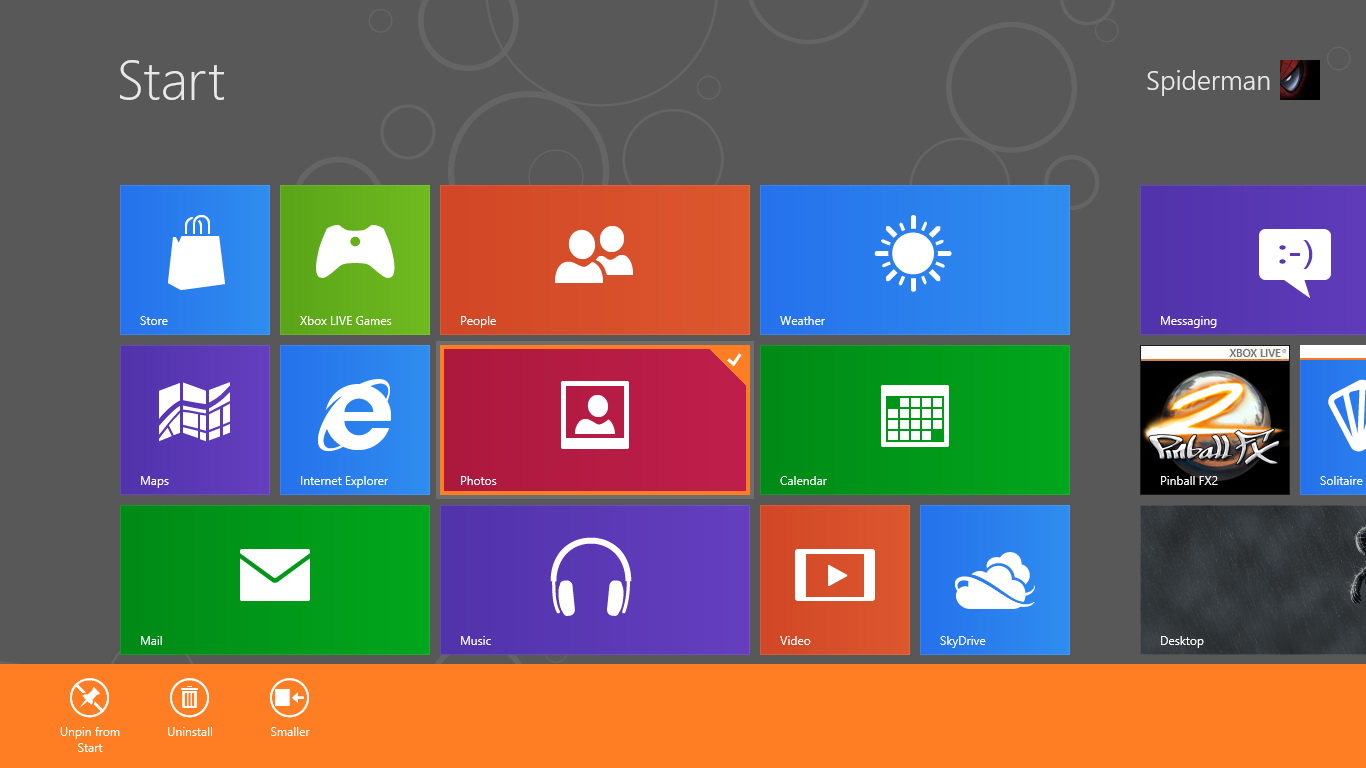The image size is (1366, 768).
Task: Open the People tile
Action: pos(595,260)
